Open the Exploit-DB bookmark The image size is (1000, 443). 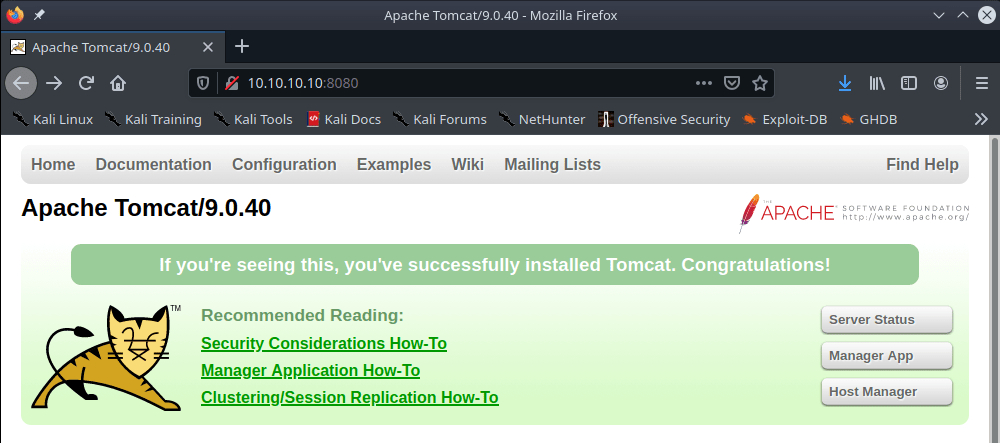tap(784, 119)
